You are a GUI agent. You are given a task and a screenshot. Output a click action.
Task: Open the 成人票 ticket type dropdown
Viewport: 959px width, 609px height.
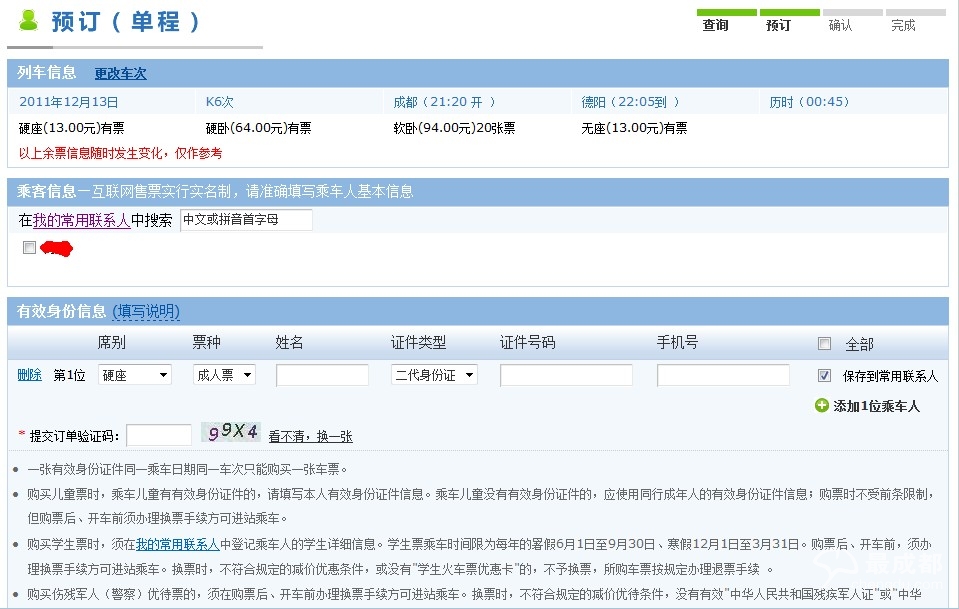coord(224,375)
